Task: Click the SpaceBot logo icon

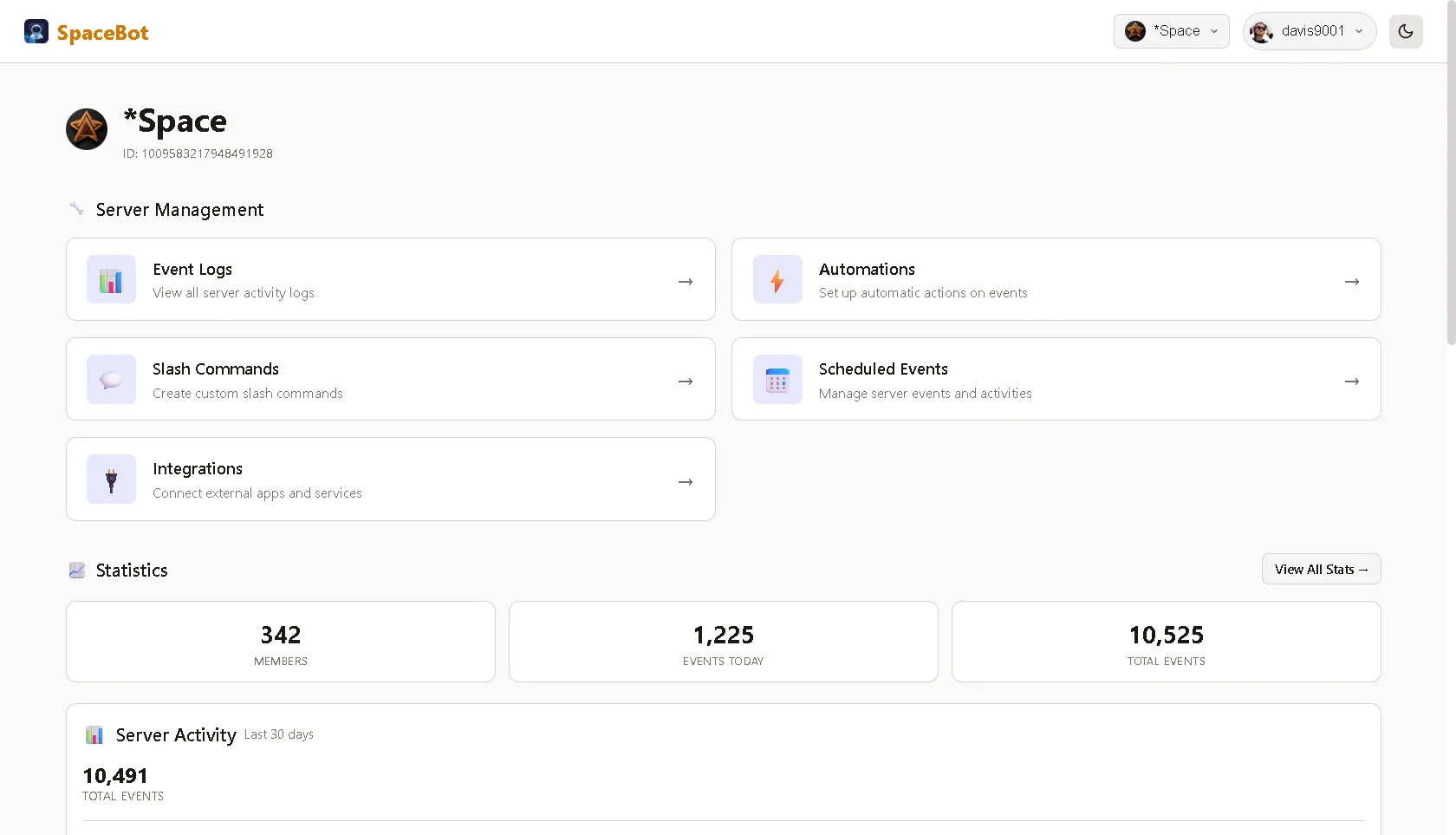Action: [36, 31]
